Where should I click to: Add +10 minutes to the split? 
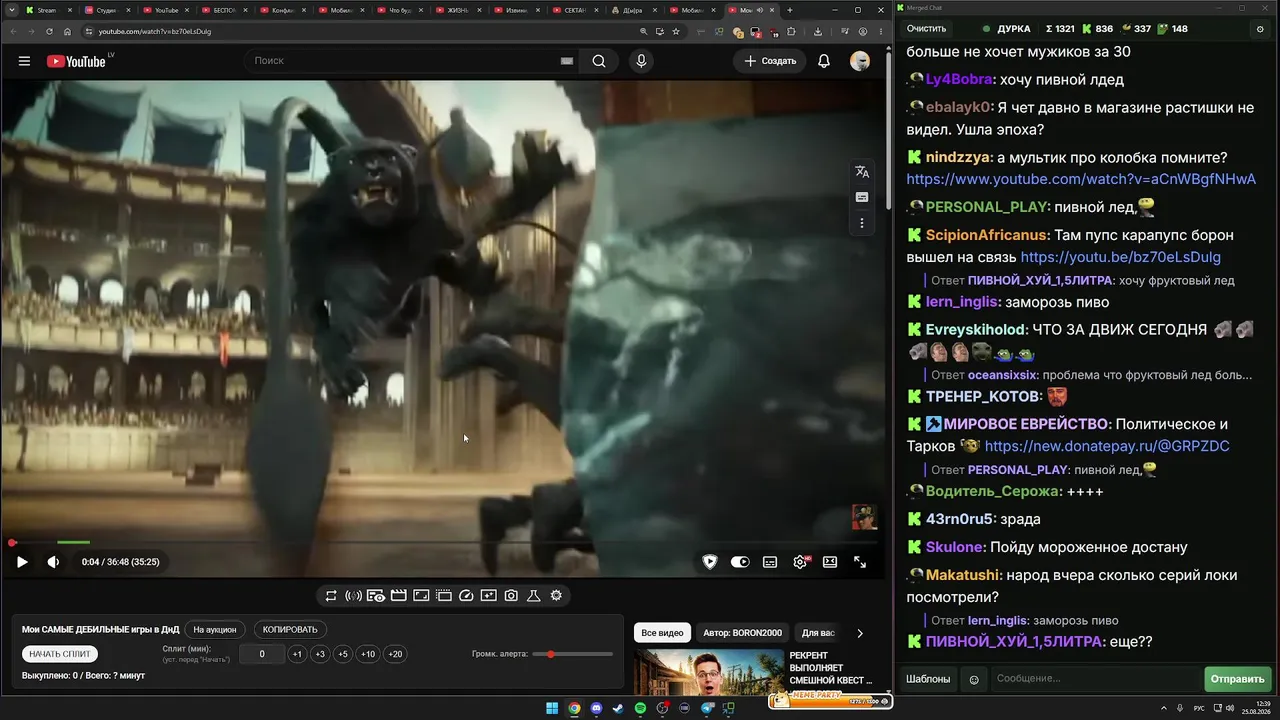pyautogui.click(x=368, y=654)
